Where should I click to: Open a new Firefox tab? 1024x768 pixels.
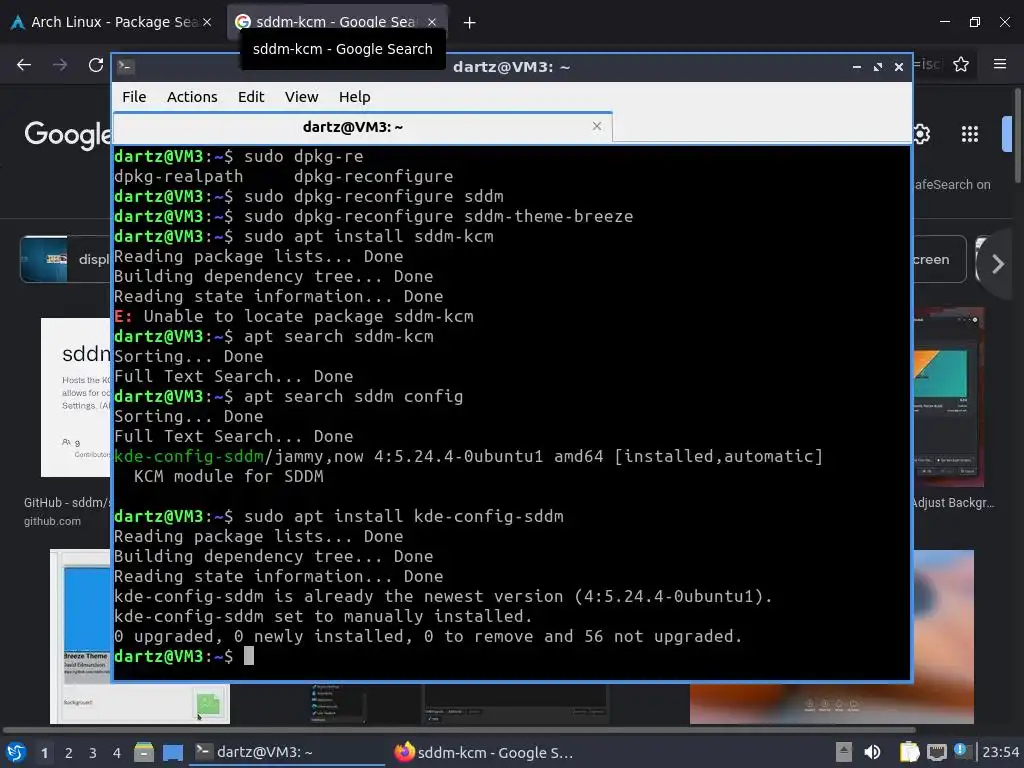[x=469, y=23]
